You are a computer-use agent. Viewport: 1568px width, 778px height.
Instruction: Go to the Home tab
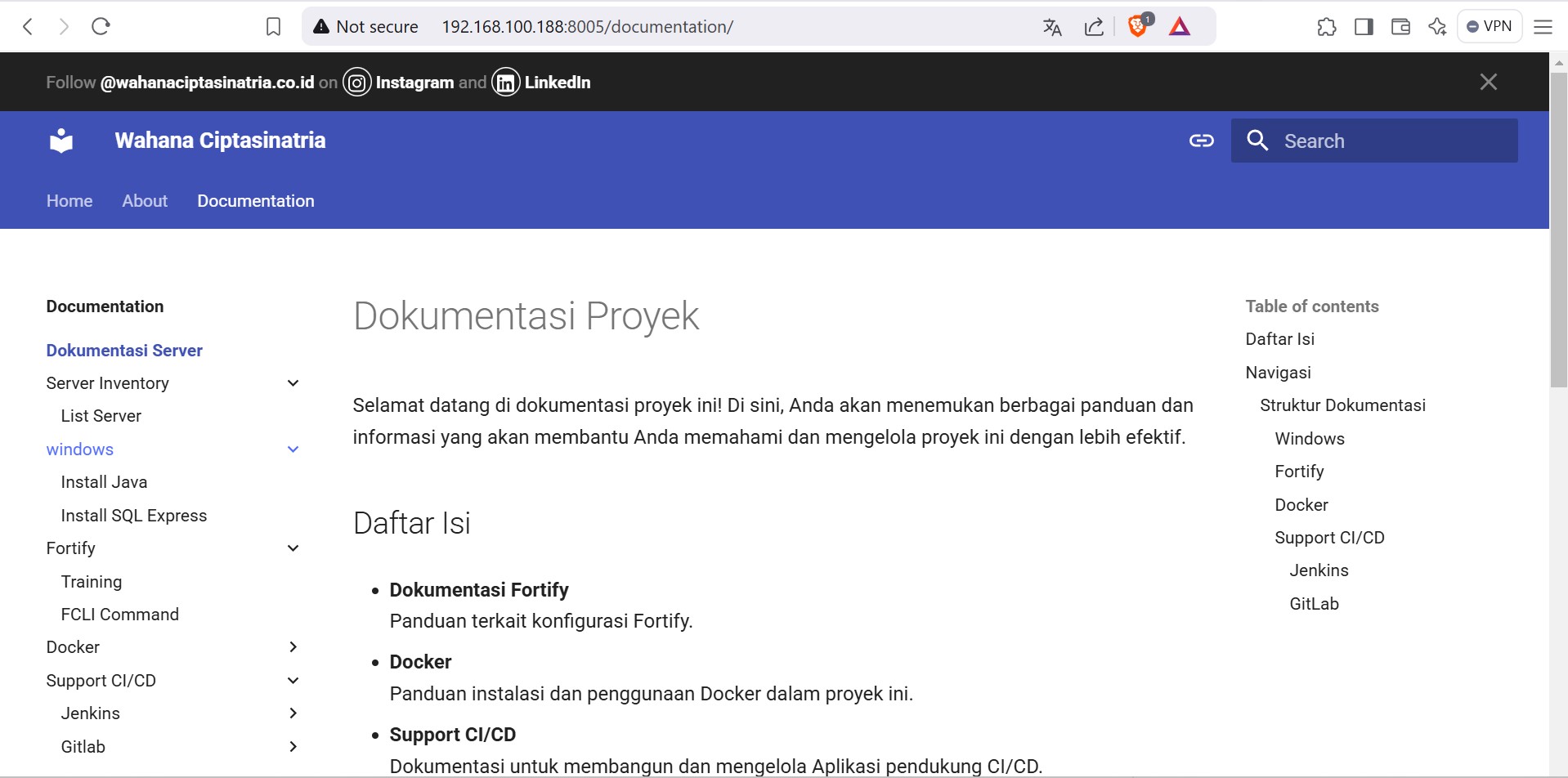pos(69,201)
